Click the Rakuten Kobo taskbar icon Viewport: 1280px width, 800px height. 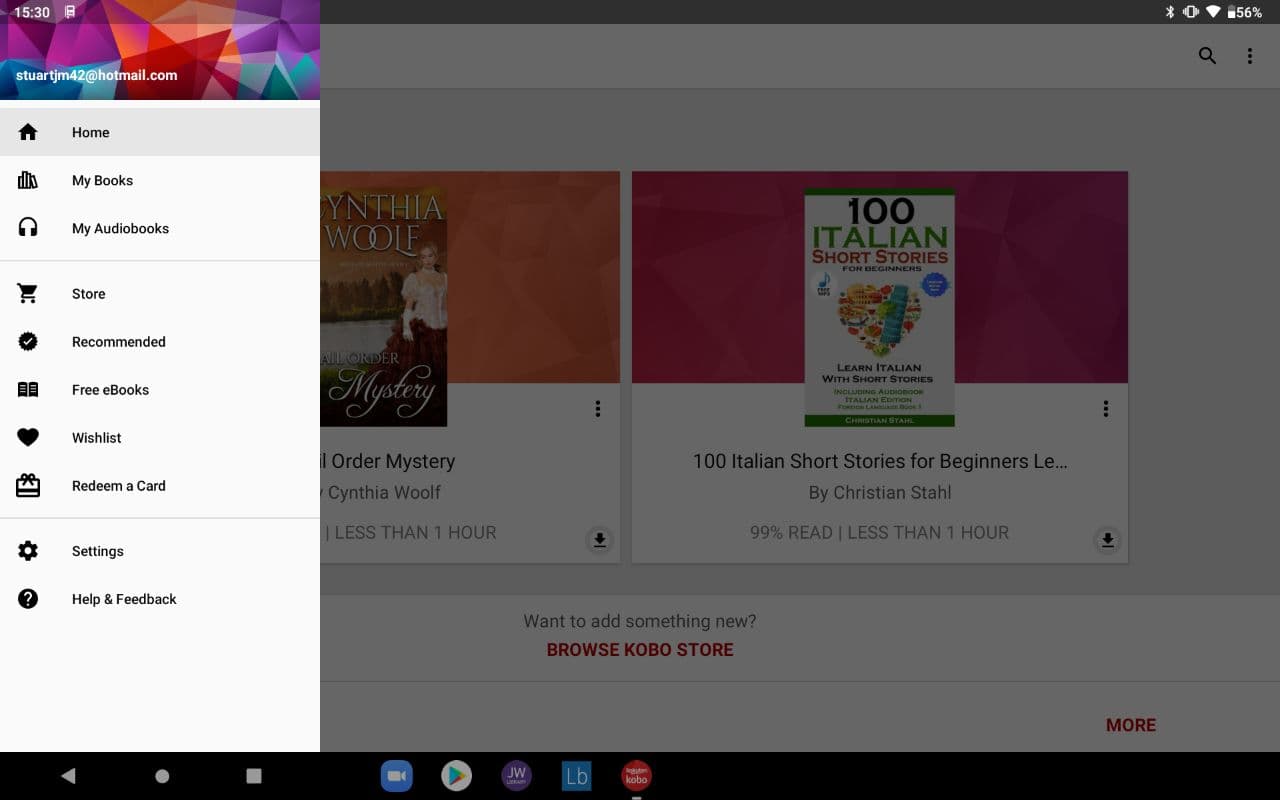[637, 776]
